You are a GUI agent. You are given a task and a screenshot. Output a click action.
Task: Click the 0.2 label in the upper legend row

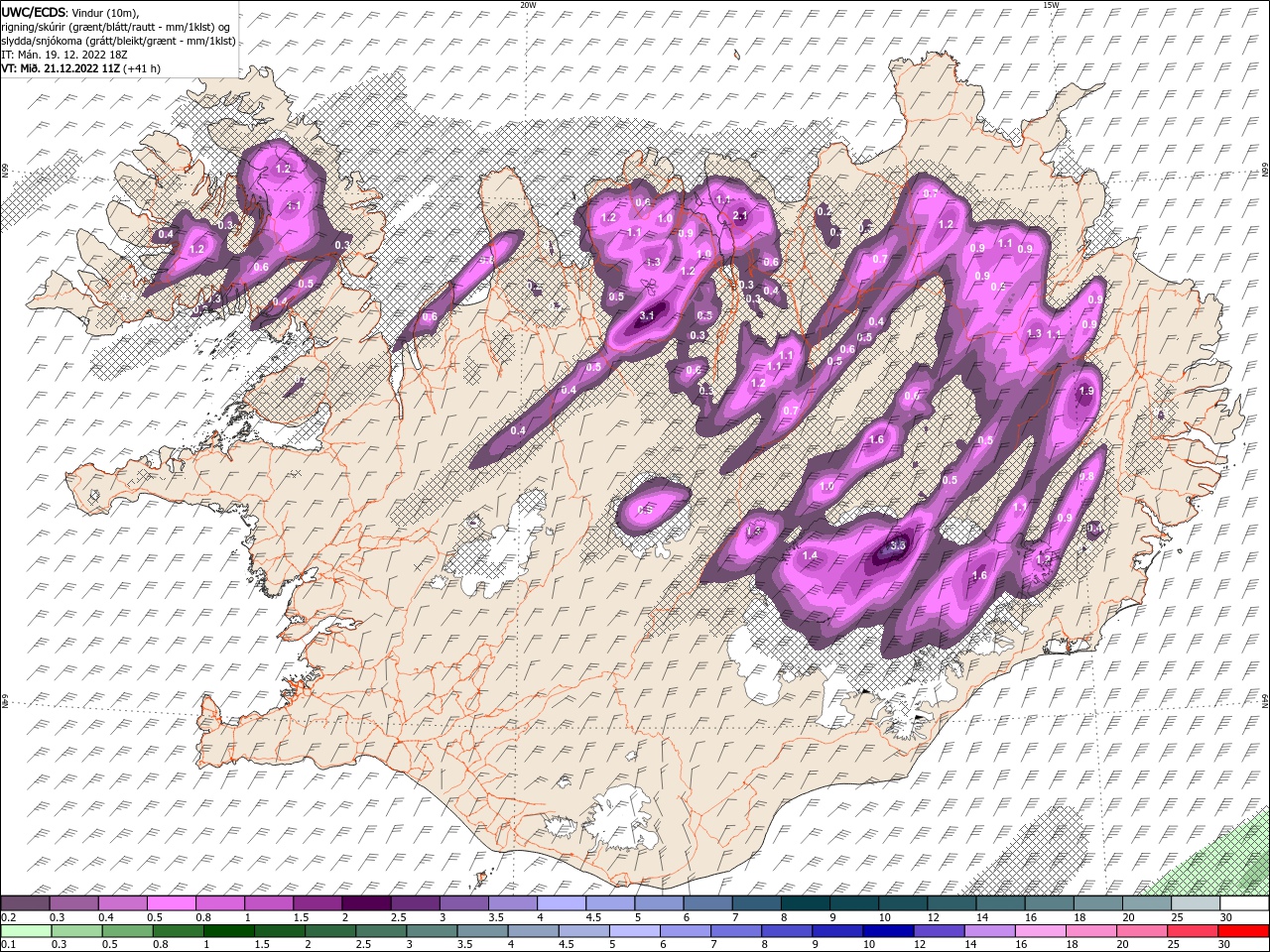click(x=9, y=917)
